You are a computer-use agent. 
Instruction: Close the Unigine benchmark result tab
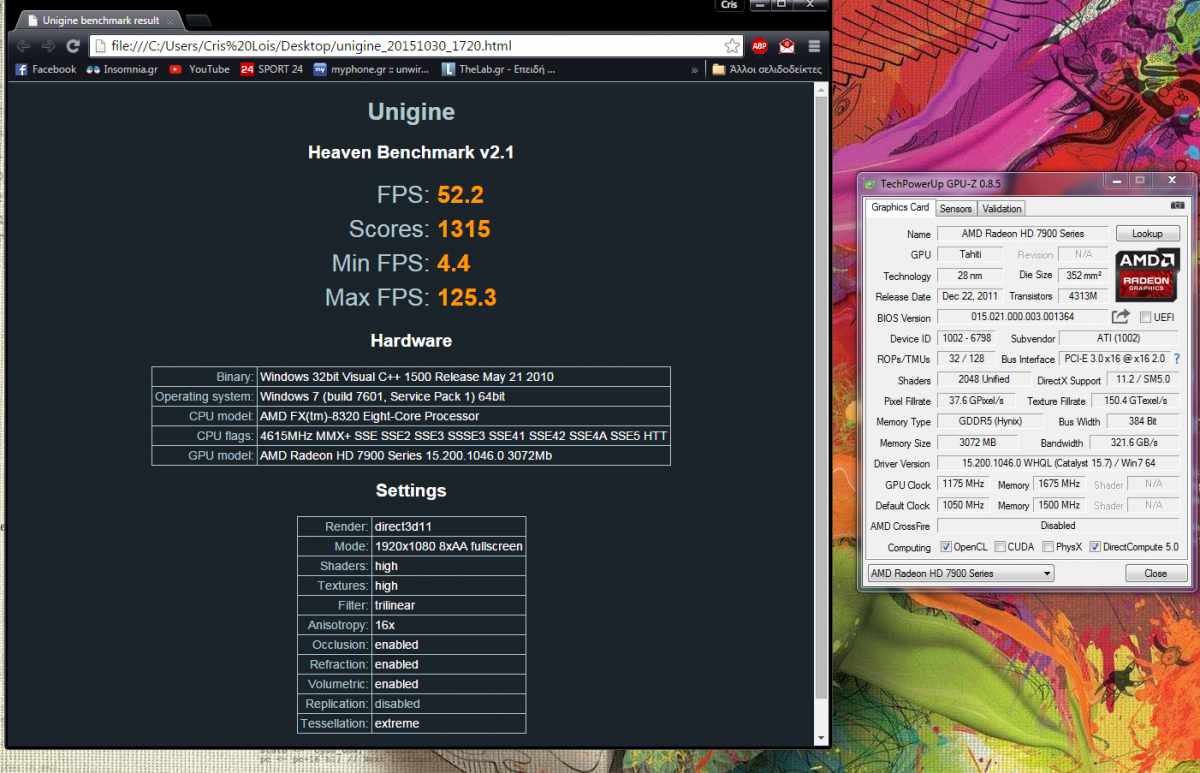click(x=170, y=20)
